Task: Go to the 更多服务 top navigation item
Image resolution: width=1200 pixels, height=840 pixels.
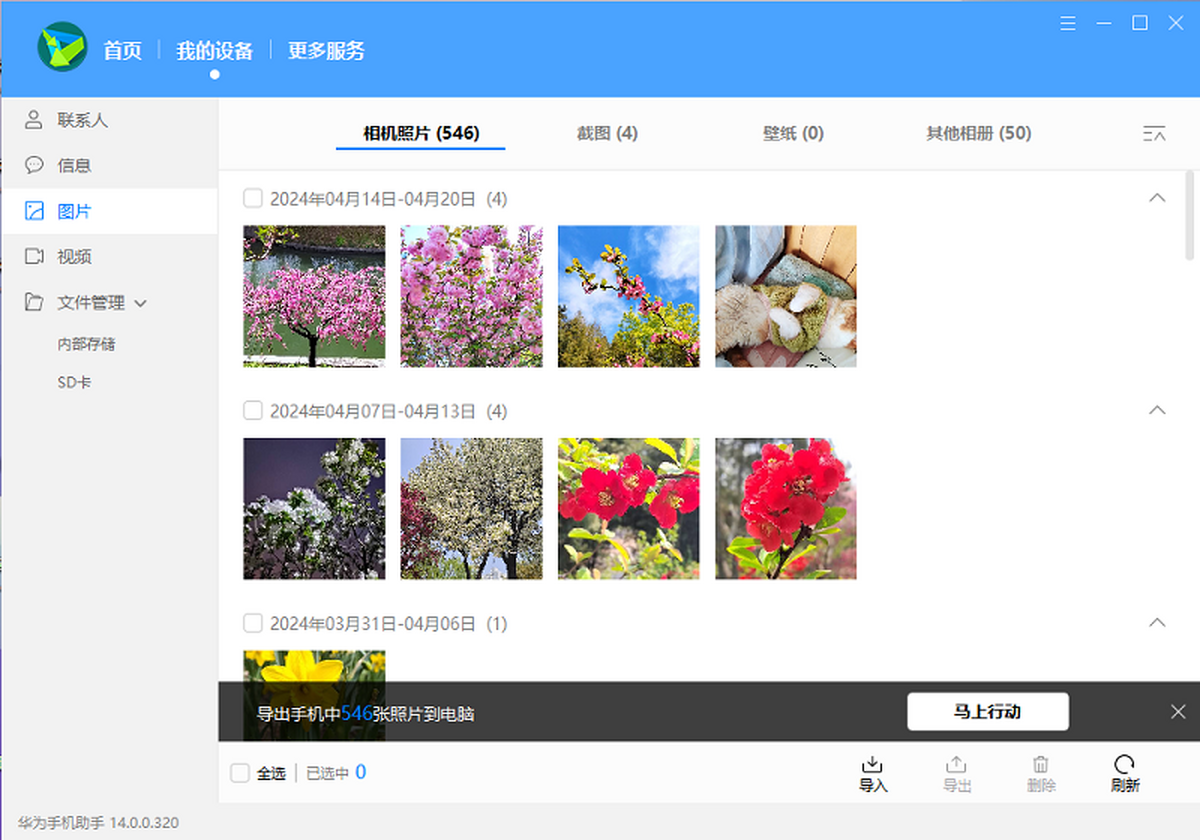Action: pyautogui.click(x=326, y=50)
